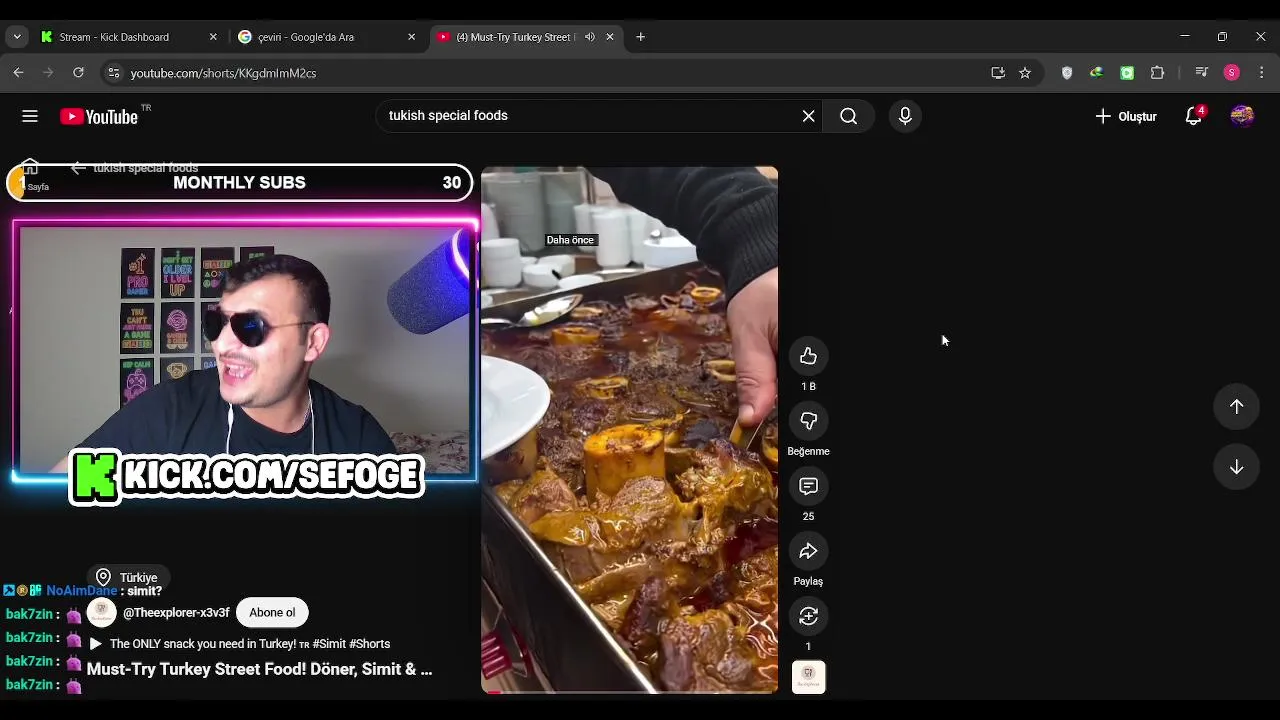Go to next Short with down arrow
The width and height of the screenshot is (1280, 720).
coord(1236,467)
